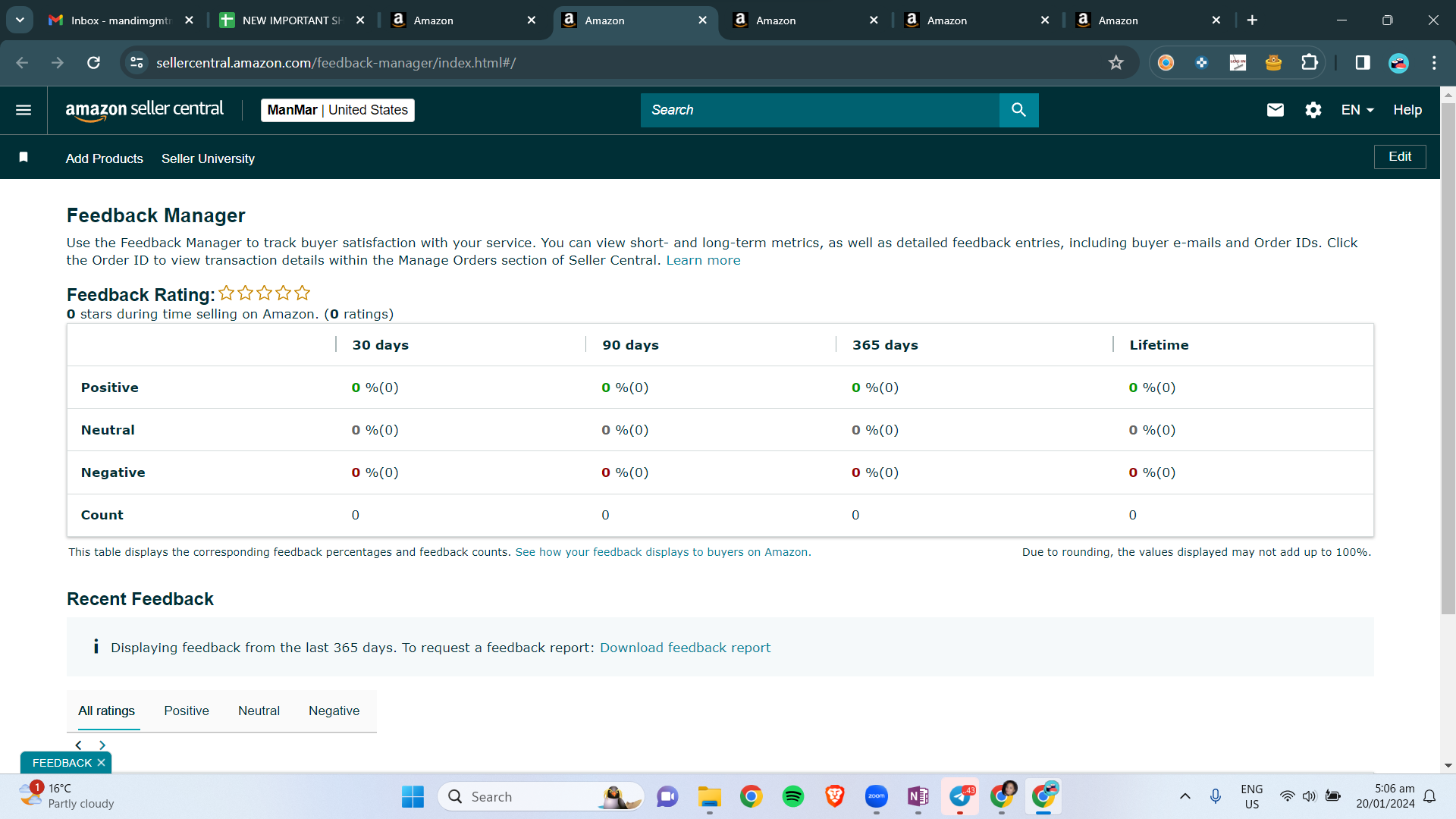Close the FEEDBACK widget
The image size is (1456, 819).
pos(101,763)
